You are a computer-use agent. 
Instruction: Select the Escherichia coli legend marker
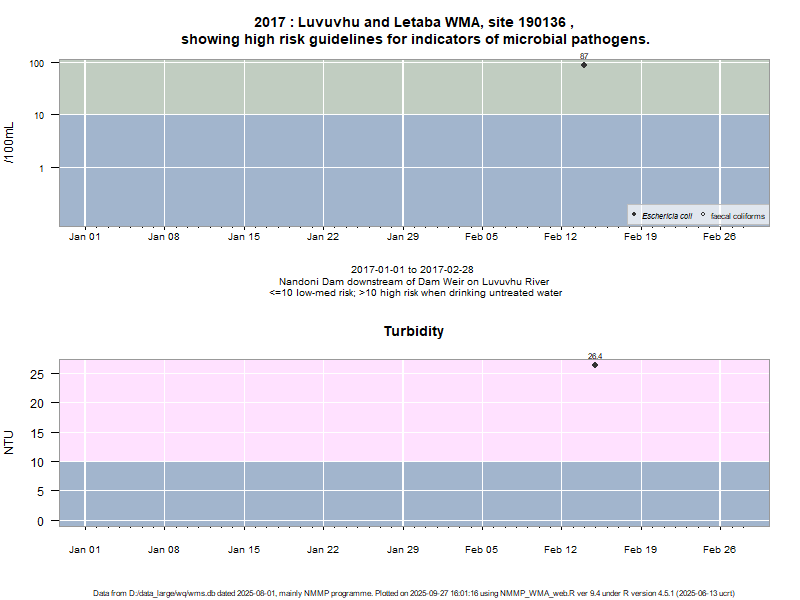pyautogui.click(x=634, y=215)
